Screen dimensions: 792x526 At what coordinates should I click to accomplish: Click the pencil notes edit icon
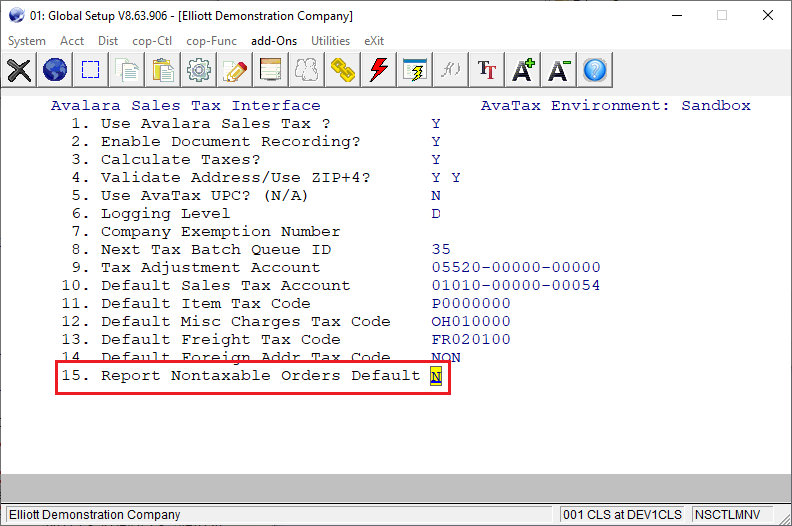pyautogui.click(x=235, y=69)
